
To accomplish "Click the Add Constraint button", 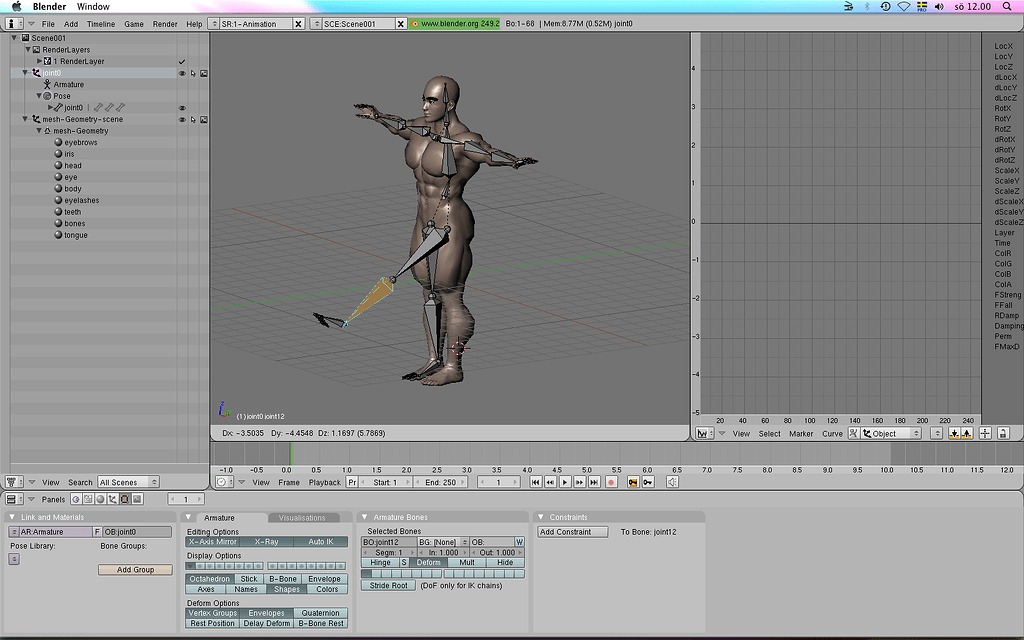I will tap(572, 532).
